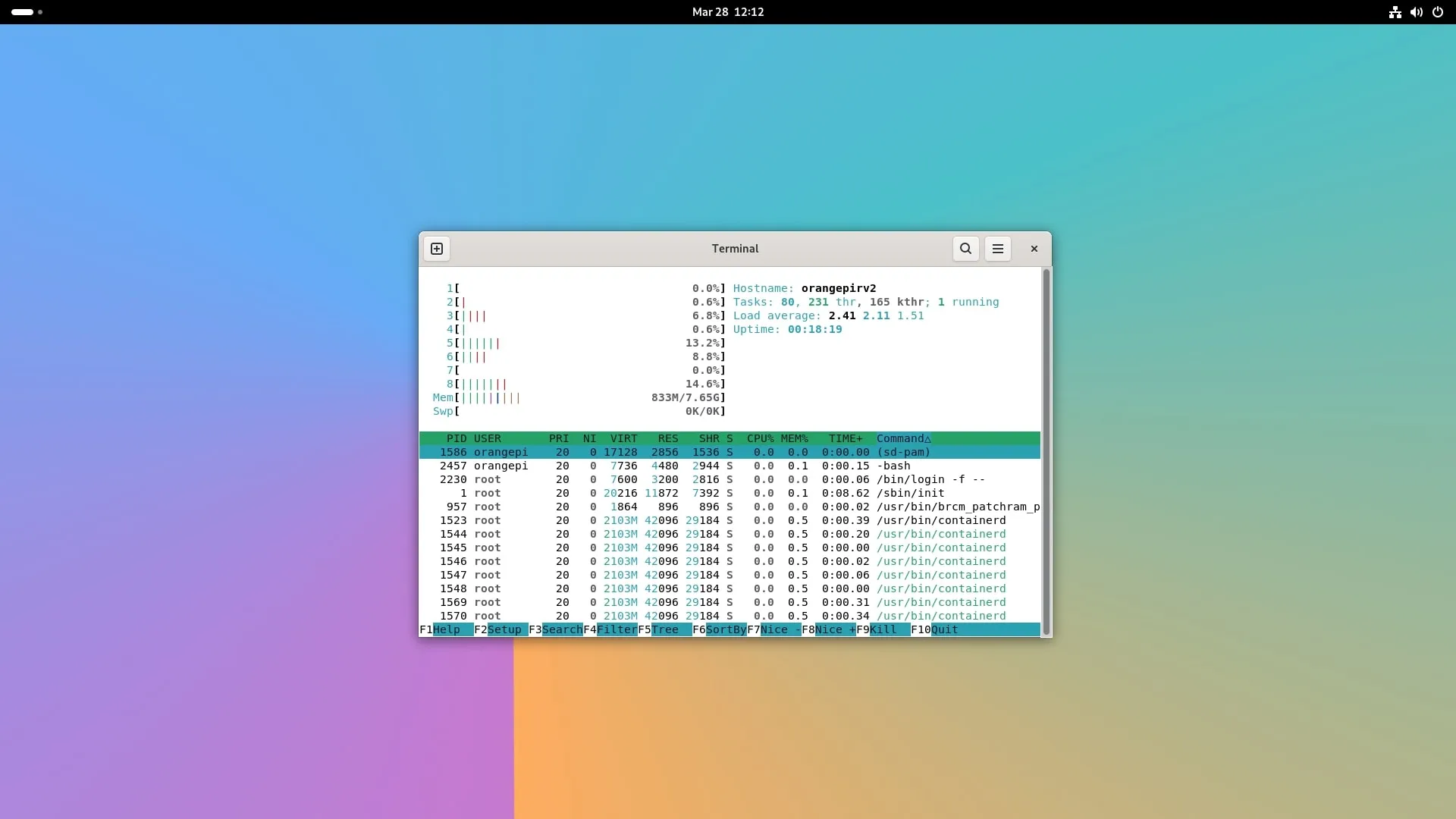Close the Terminal window

[x=1034, y=249]
